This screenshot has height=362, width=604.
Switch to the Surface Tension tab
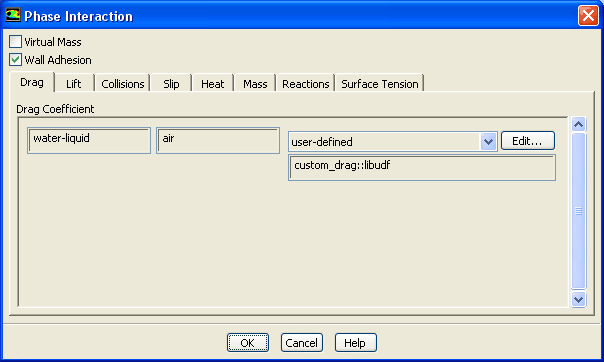pos(380,84)
